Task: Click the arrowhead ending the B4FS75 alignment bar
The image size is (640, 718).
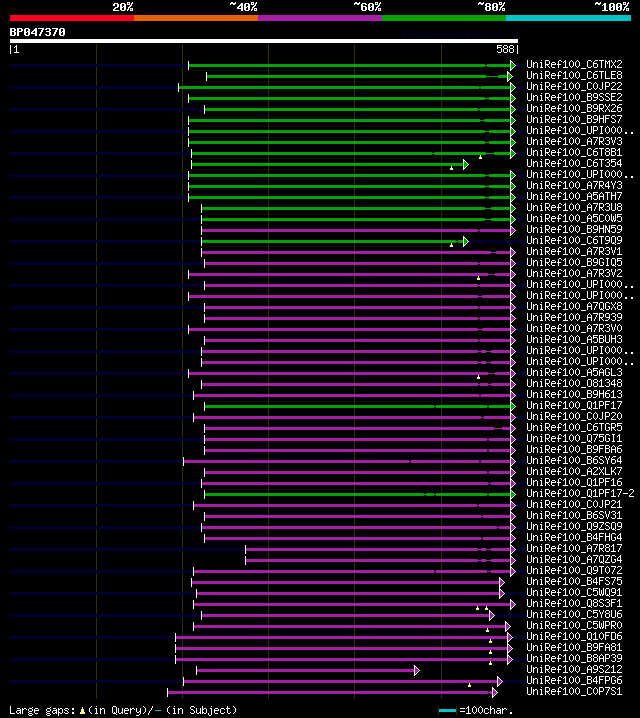Action: (x=502, y=582)
